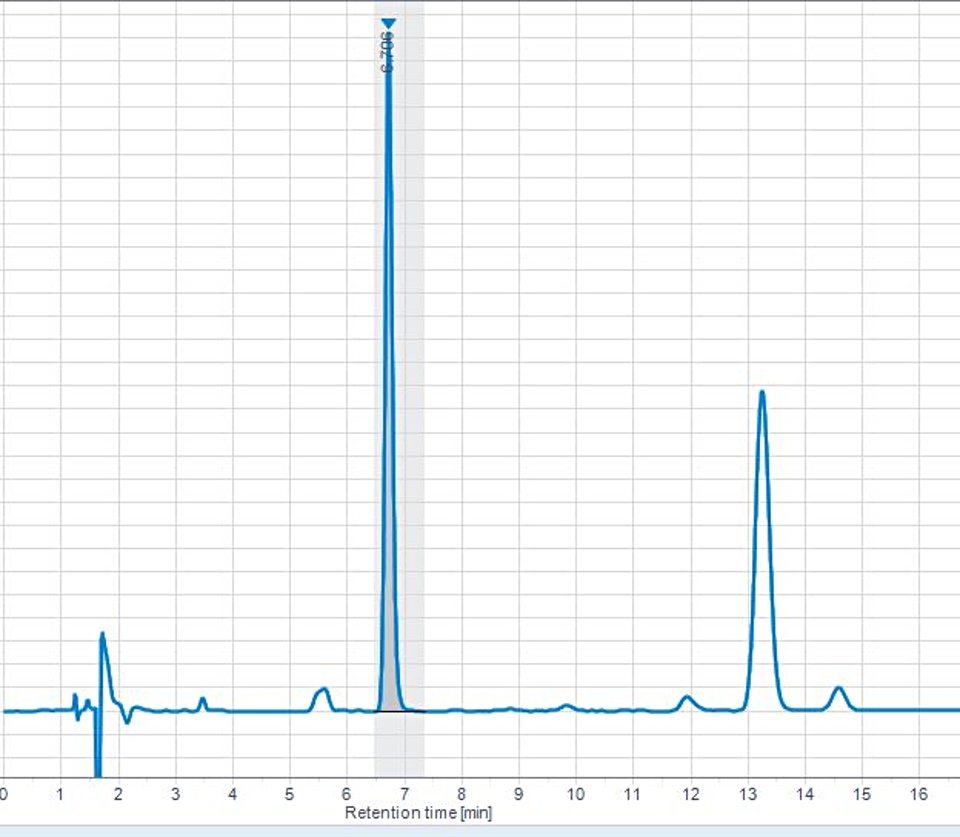Click the small peak near 11.9 min

tap(686, 698)
